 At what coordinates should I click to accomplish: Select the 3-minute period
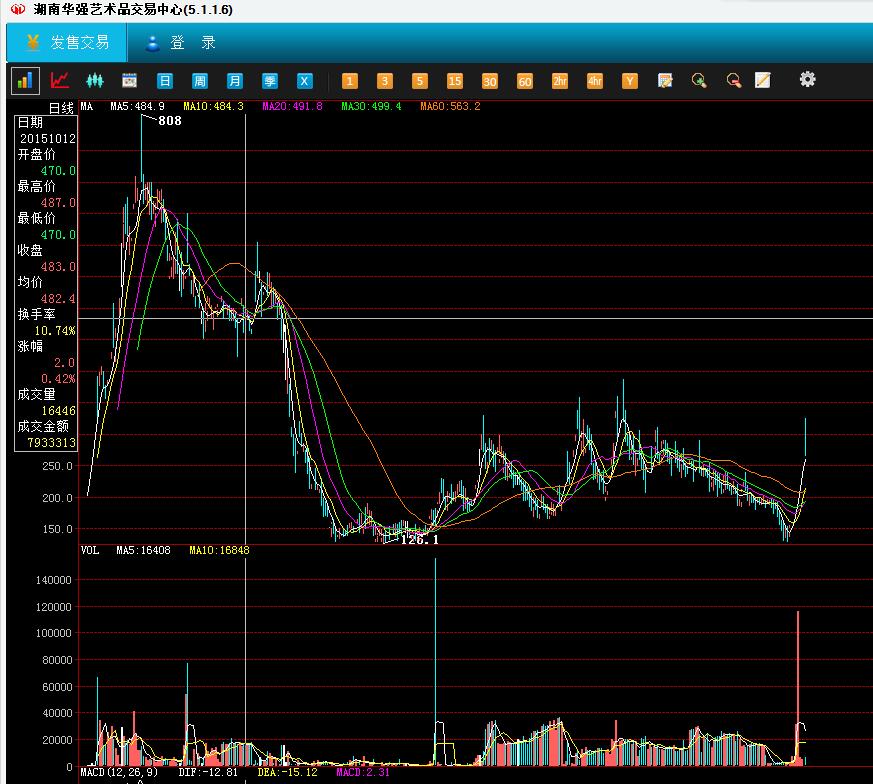pyautogui.click(x=385, y=81)
